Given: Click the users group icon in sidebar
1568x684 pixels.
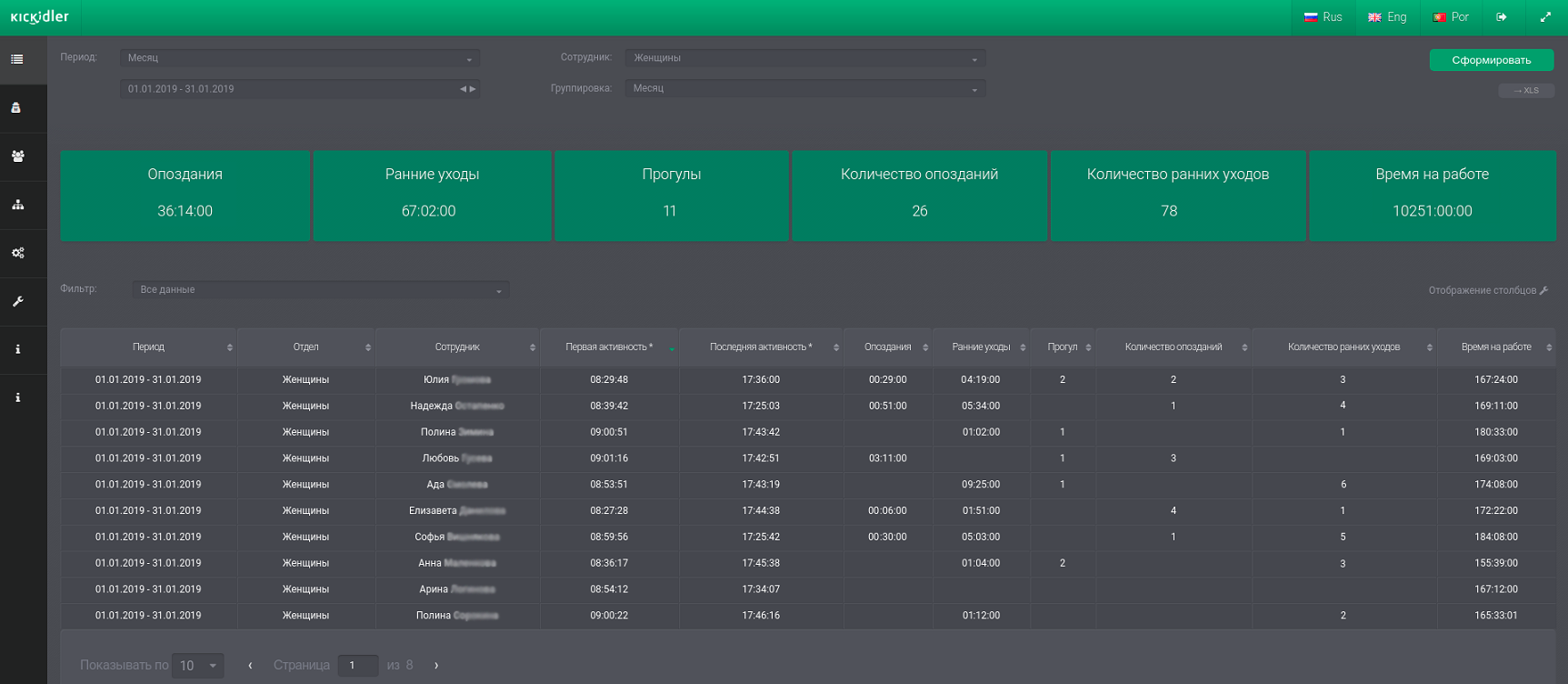Looking at the screenshot, I should click(17, 156).
